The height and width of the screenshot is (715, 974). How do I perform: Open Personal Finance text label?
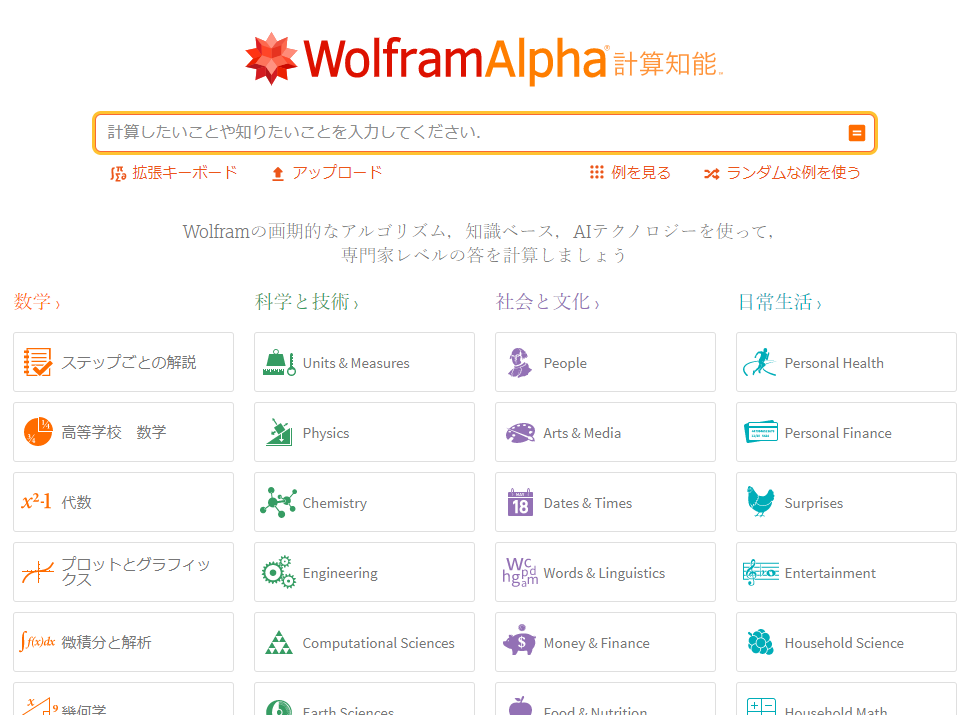(x=838, y=433)
